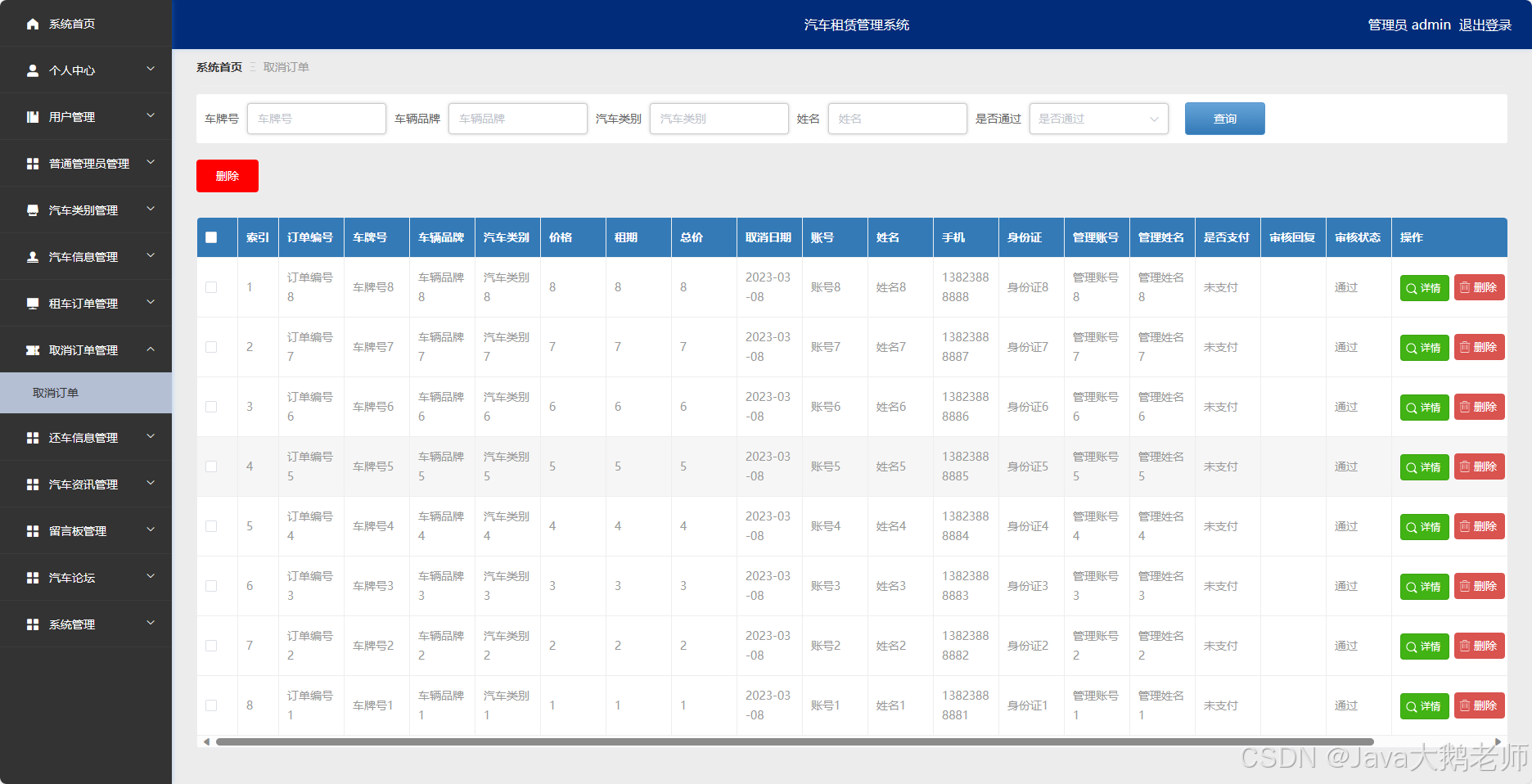Image resolution: width=1532 pixels, height=784 pixels.
Task: Expand the 汽车类别管理 chevron
Action: (151, 210)
